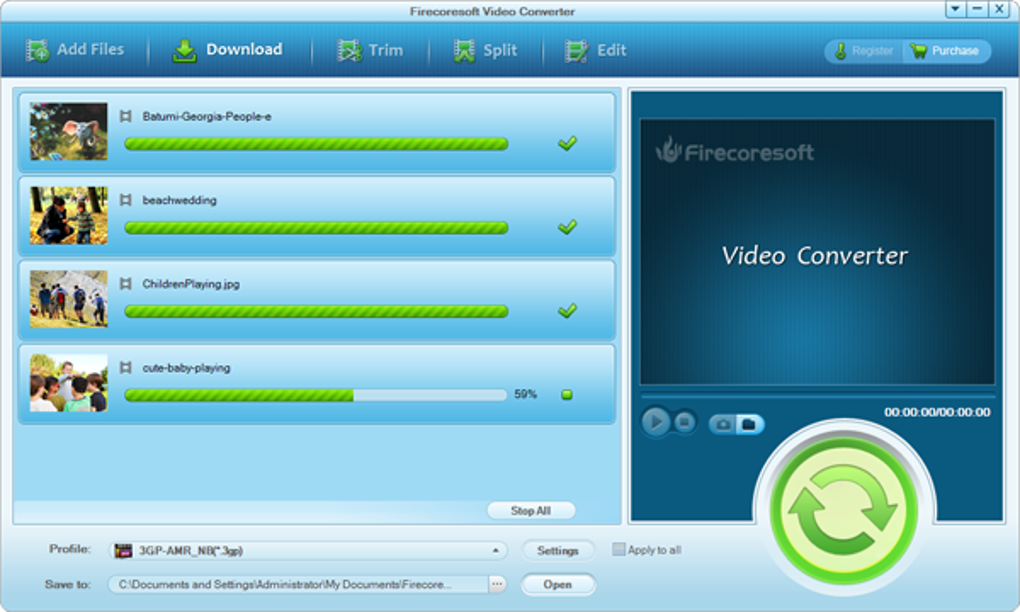Click the 59% progress text
1020x612 pixels.
[x=526, y=394]
